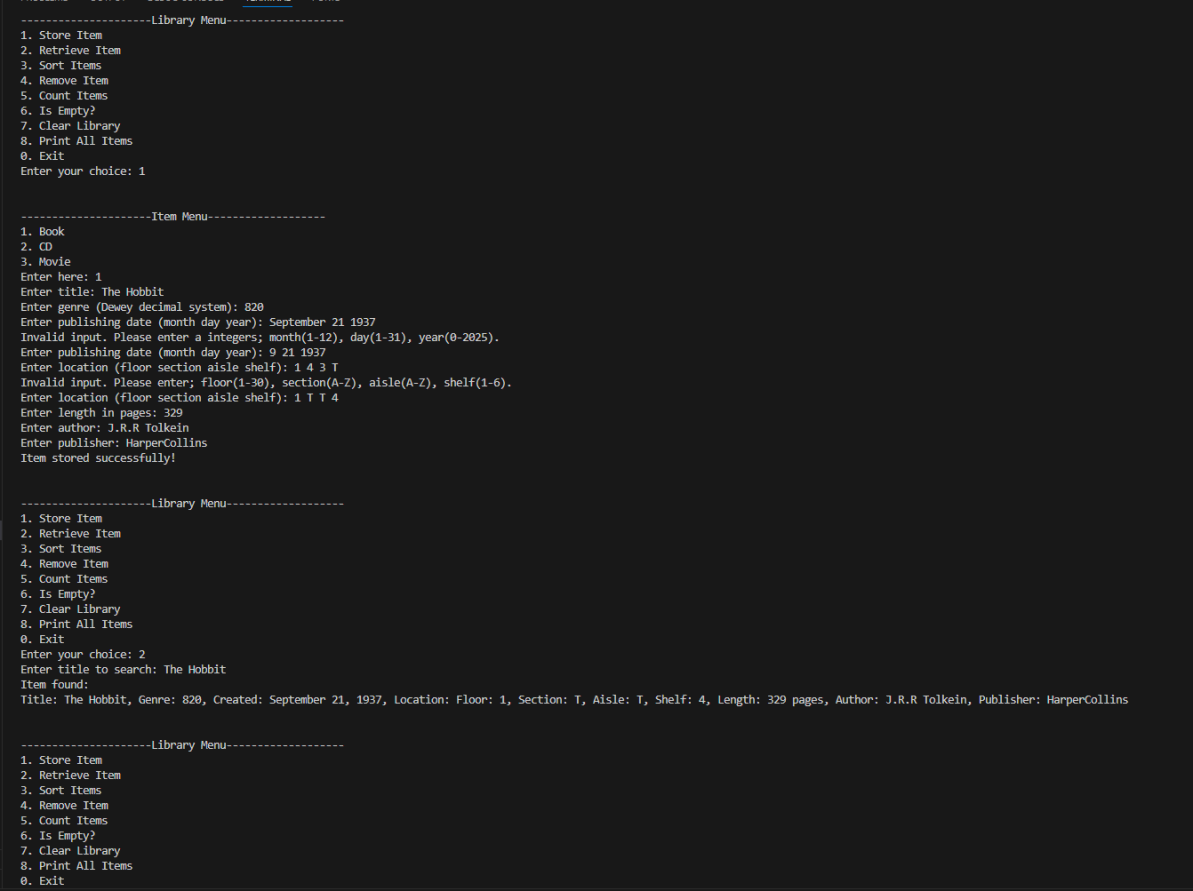The width and height of the screenshot is (1193, 891).
Task: Click the "September 21 1937" date entry line
Action: point(198,322)
